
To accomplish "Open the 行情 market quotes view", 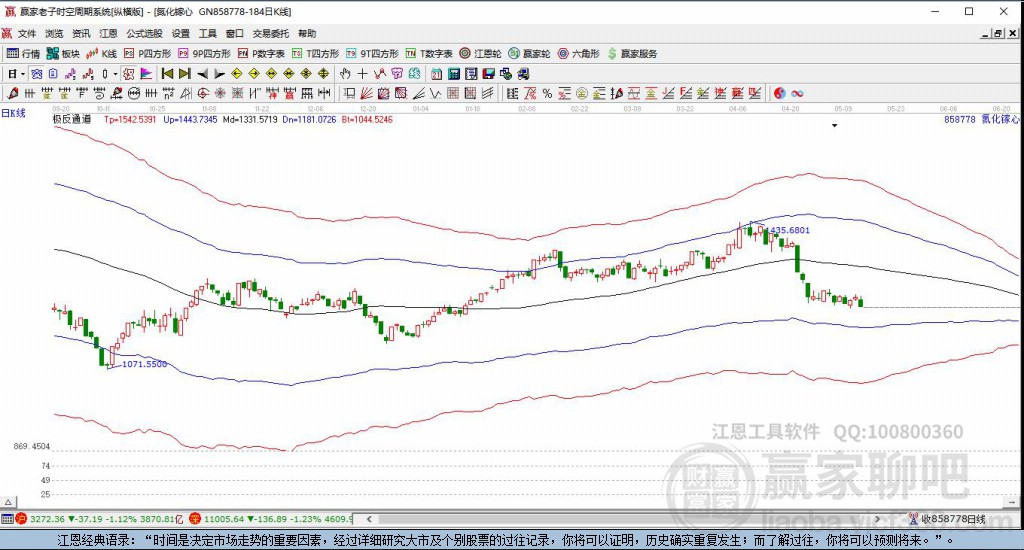I will click(23, 54).
